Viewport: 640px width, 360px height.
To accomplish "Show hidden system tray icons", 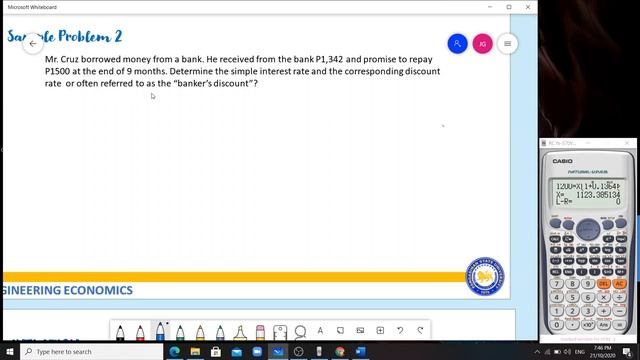I will (x=537, y=351).
